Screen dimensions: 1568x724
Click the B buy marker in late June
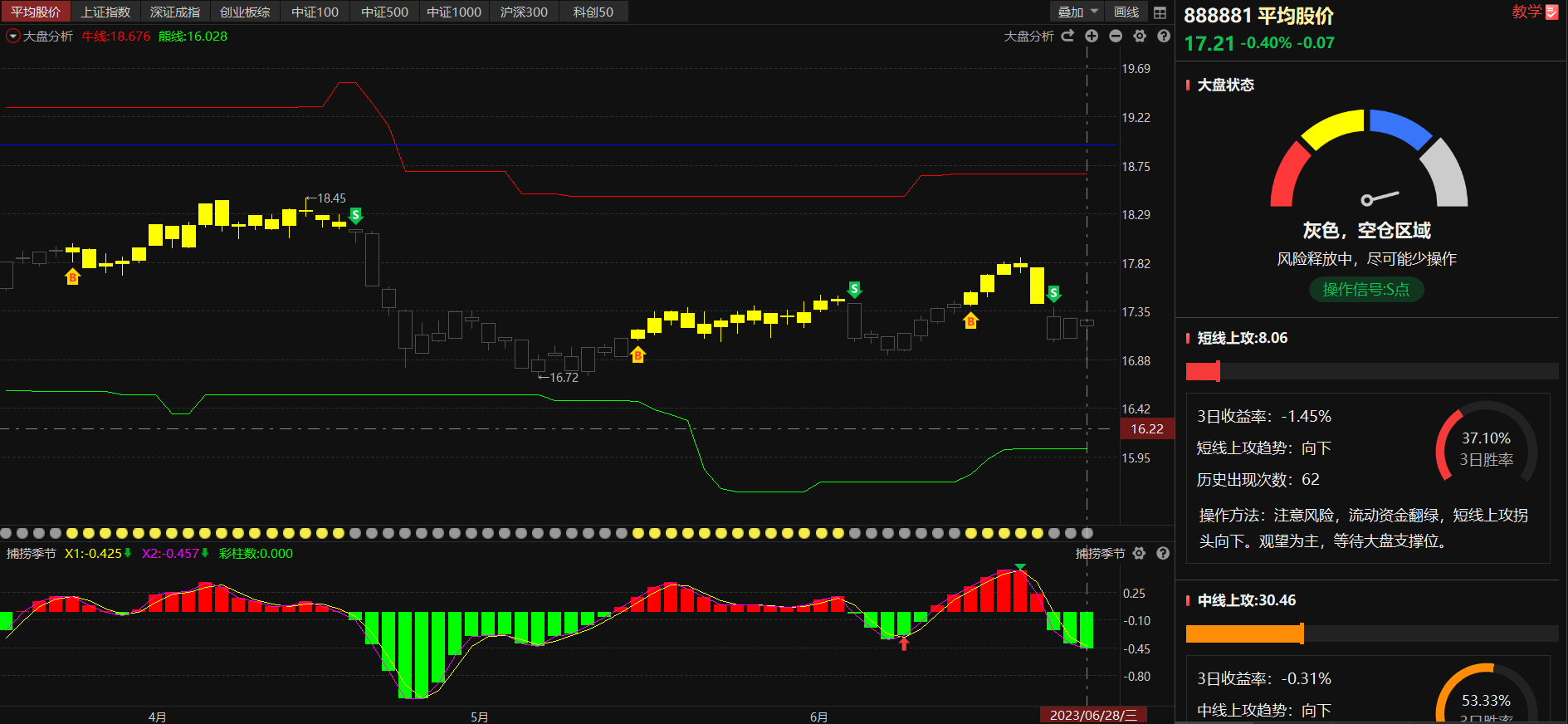pyautogui.click(x=970, y=320)
